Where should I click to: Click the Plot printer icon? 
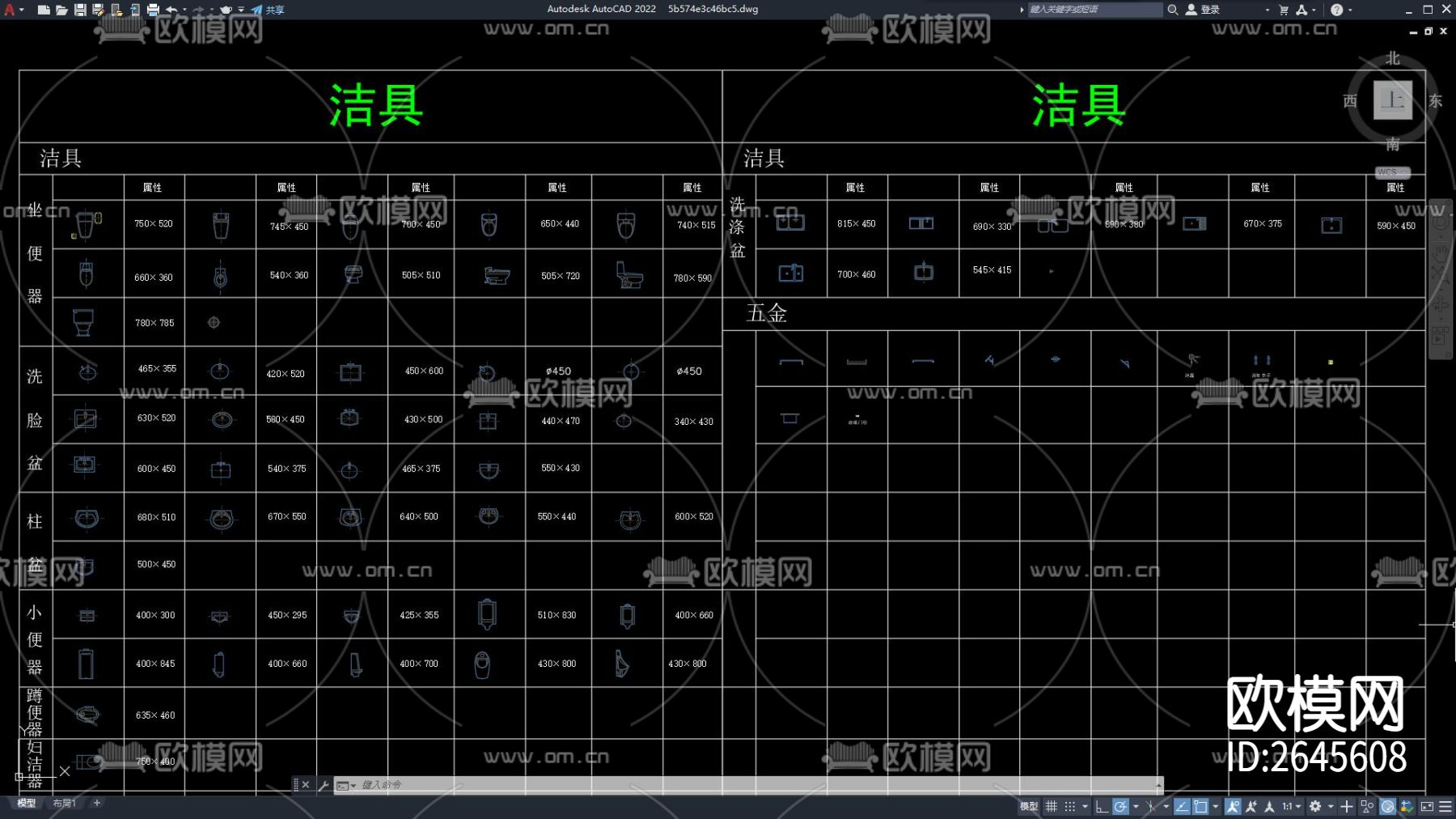click(x=154, y=10)
